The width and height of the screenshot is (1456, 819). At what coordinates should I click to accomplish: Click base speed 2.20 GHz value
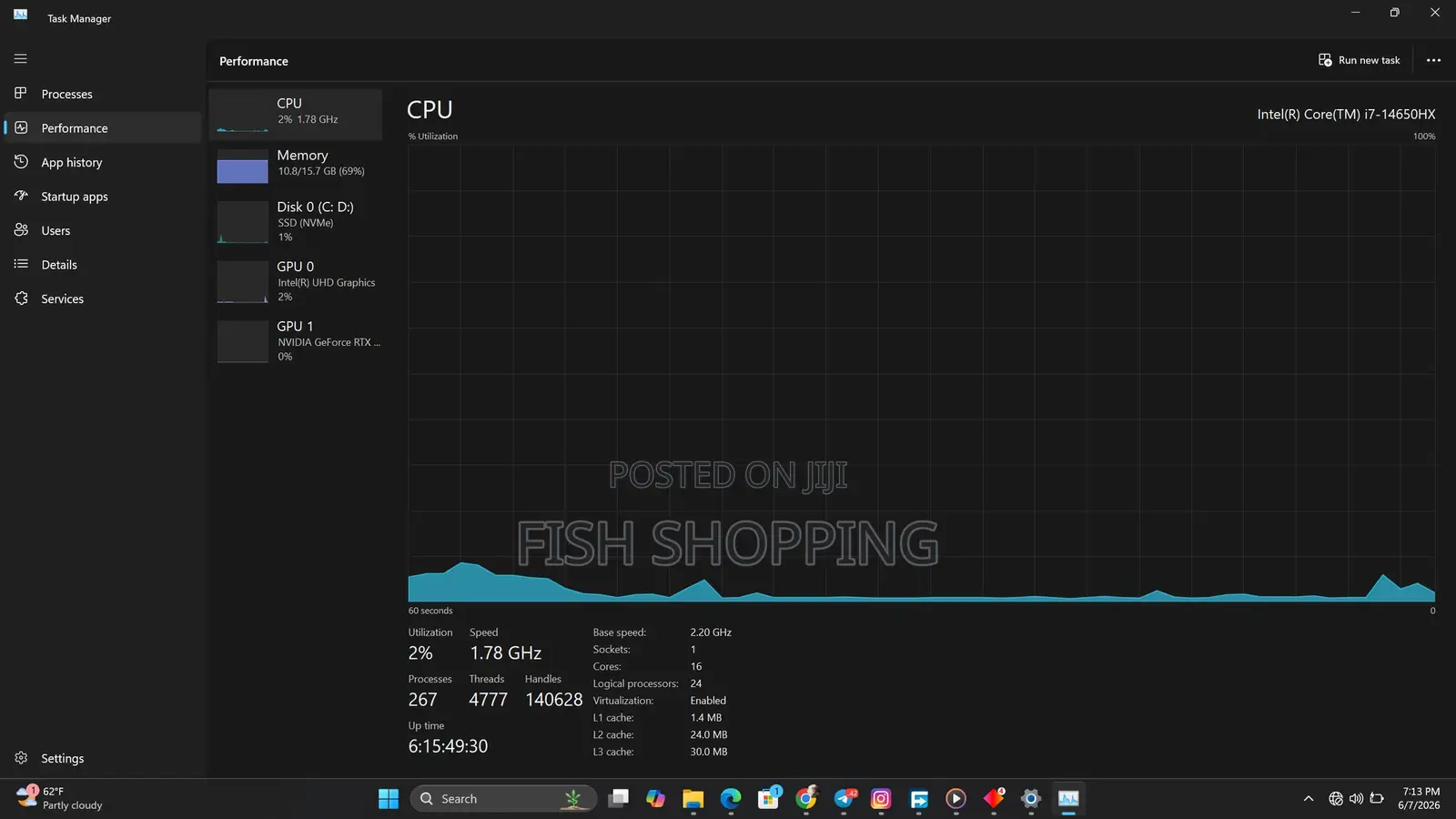tap(711, 632)
